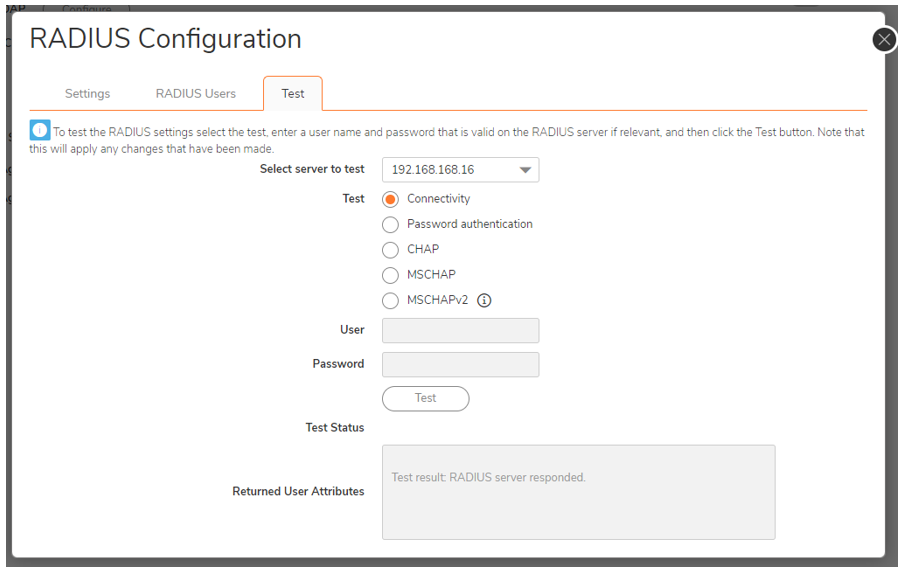Open the RADIUS Users tab
The image size is (903, 572).
pos(196,94)
